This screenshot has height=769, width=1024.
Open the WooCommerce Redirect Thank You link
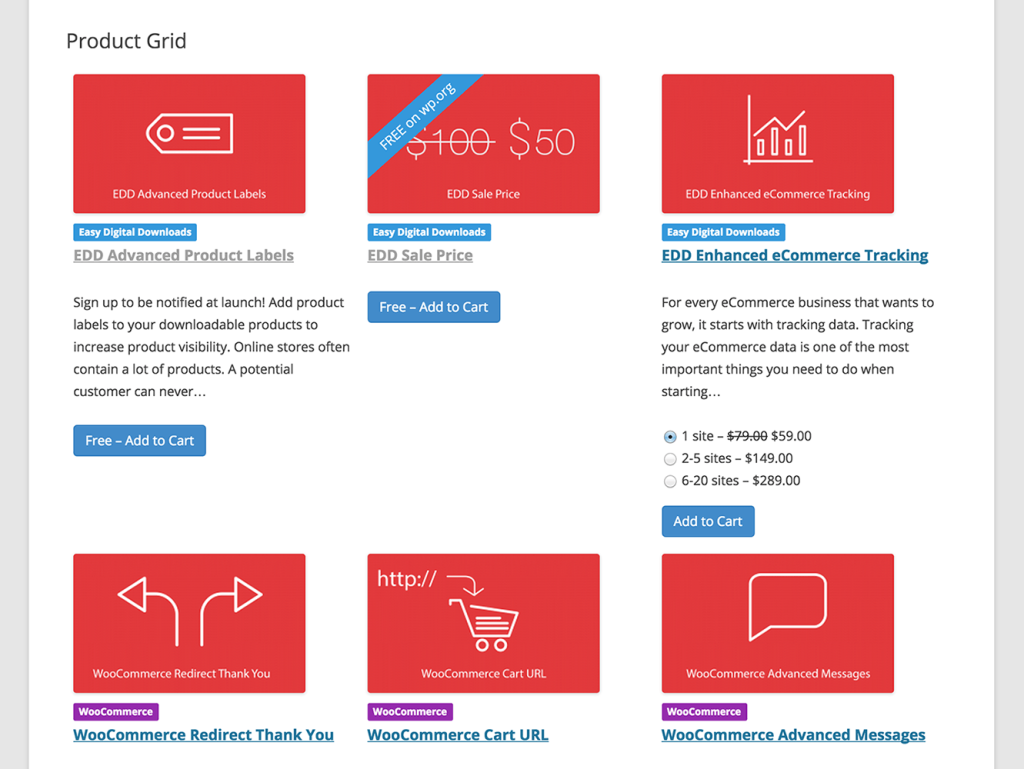[x=203, y=734]
